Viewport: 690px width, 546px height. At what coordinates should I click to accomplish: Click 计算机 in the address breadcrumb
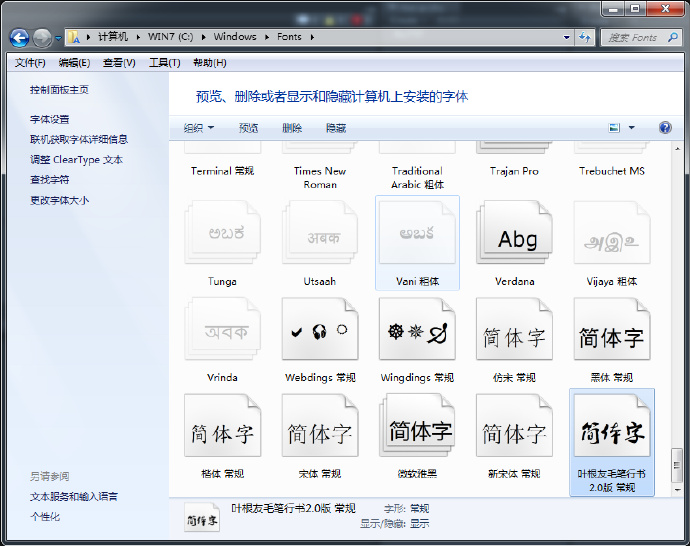click(x=113, y=37)
